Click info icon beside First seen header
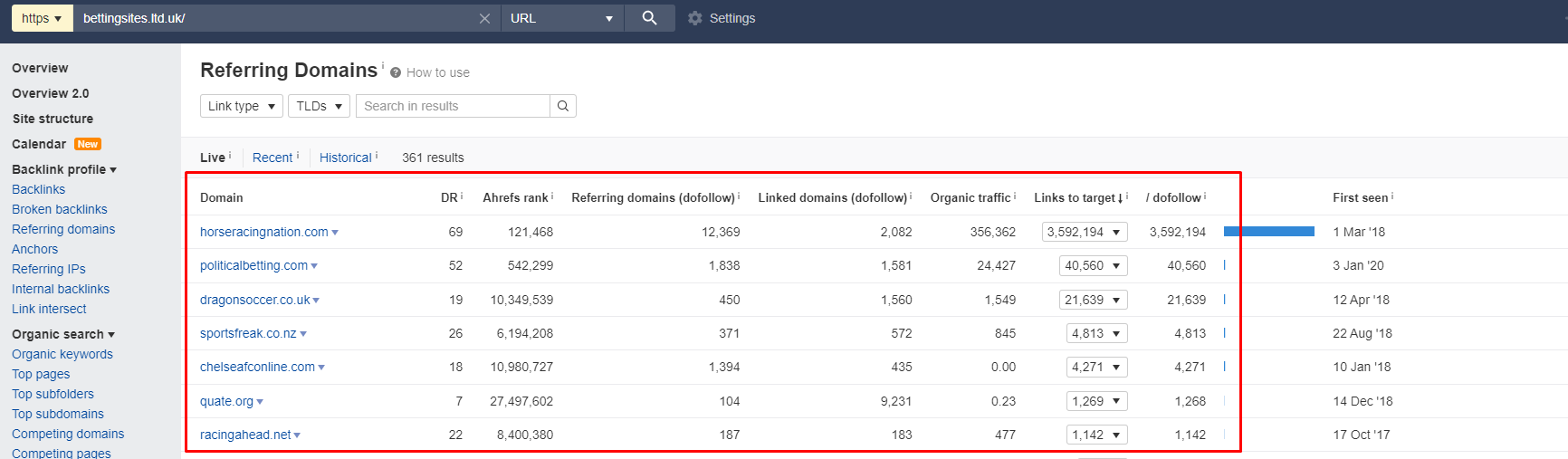This screenshot has height=459, width=1568. click(1392, 196)
